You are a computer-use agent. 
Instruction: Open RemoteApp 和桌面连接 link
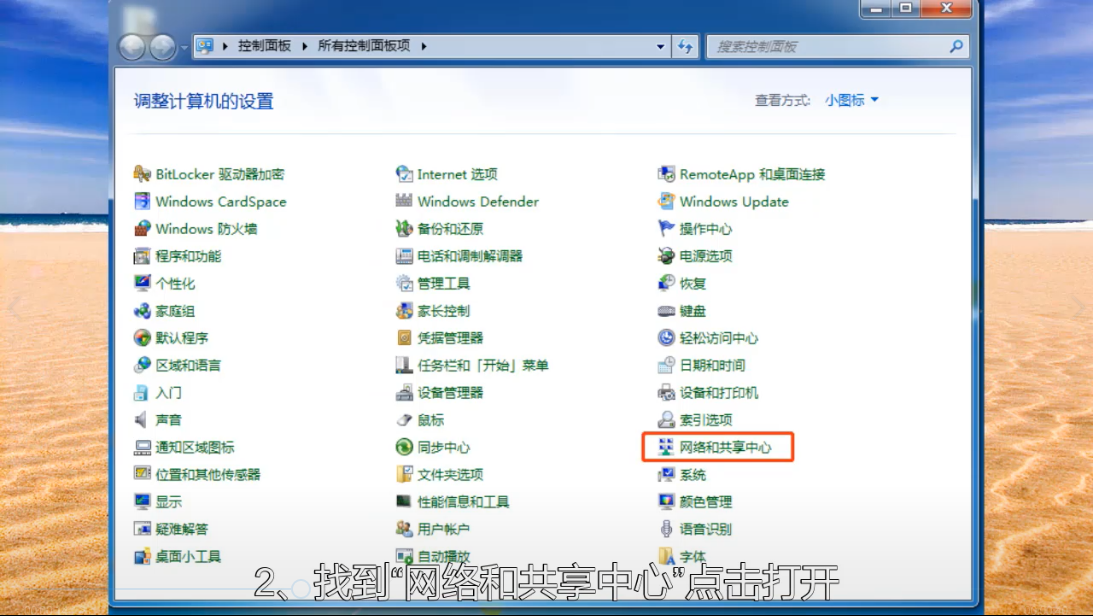(752, 174)
